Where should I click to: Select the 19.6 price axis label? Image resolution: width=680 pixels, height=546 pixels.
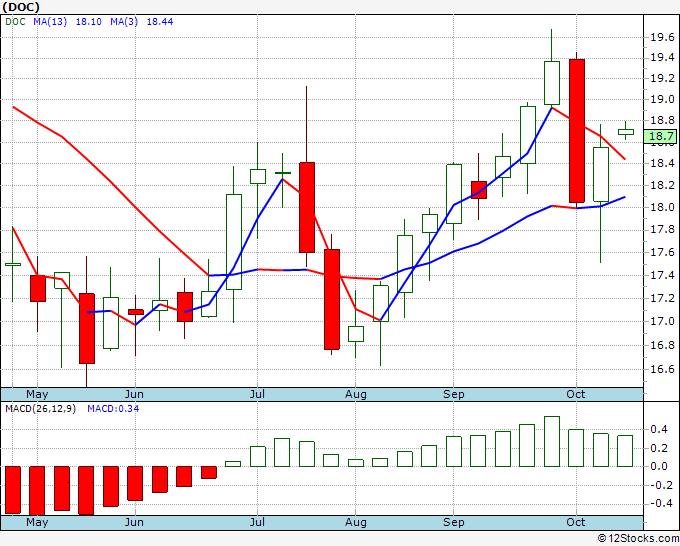coord(662,37)
